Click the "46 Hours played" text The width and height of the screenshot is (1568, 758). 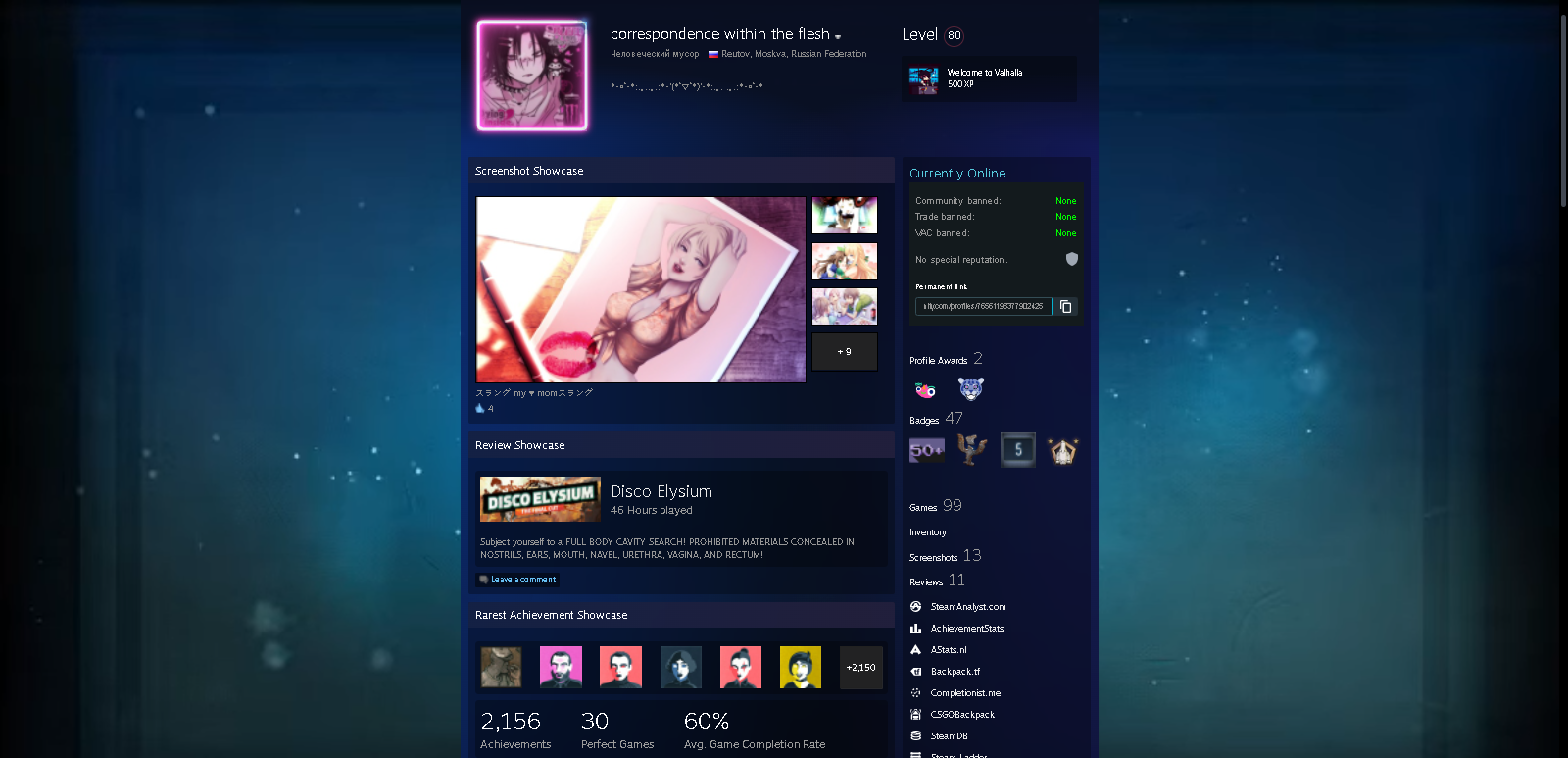click(x=652, y=510)
